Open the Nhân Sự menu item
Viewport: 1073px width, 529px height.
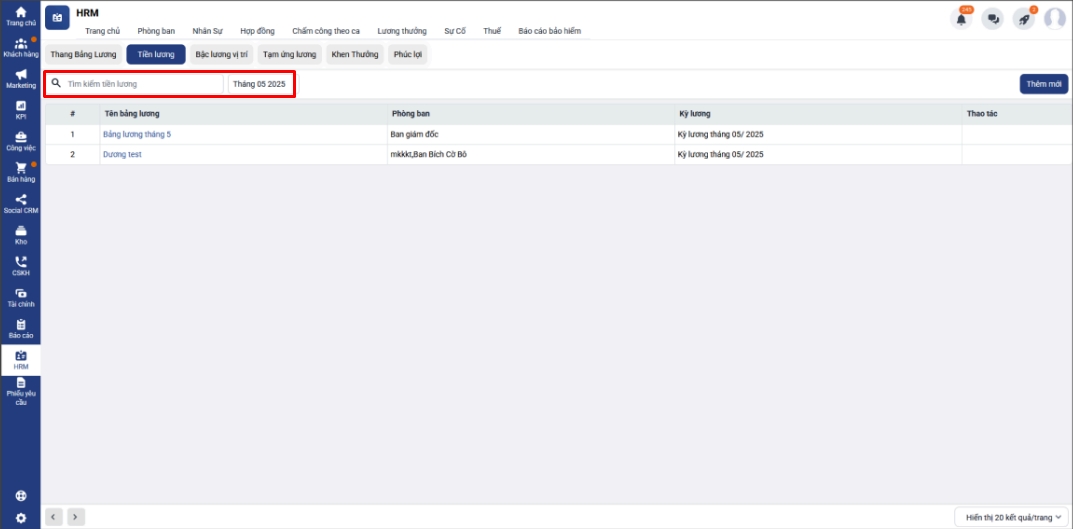pyautogui.click(x=207, y=31)
